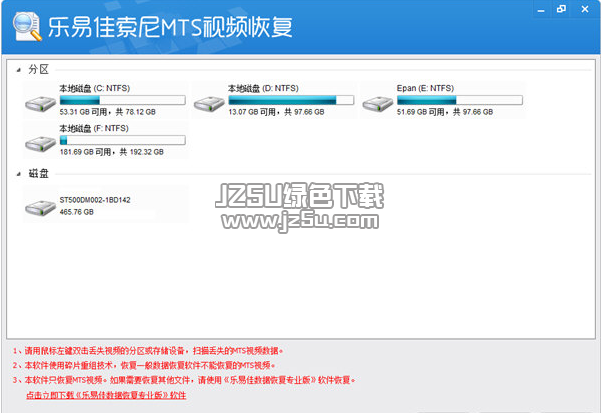Image resolution: width=601 pixels, height=413 pixels.
Task: Click the 分区 section heading
Action: [38, 69]
